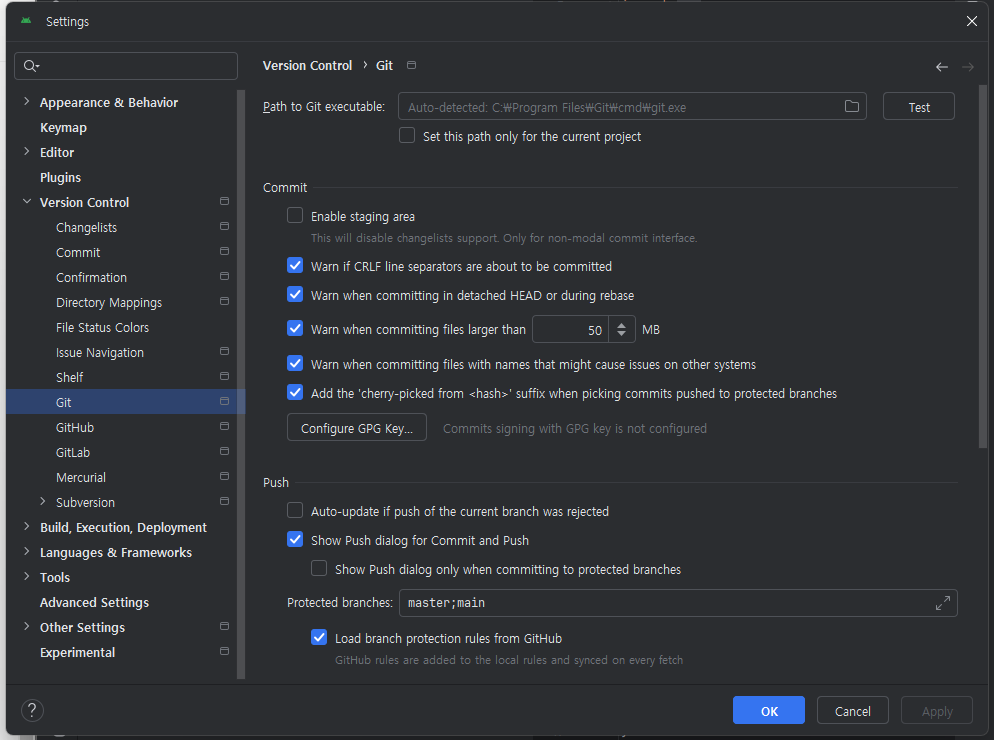Click project icon beside Issue Navigation row
This screenshot has height=740, width=994.
[224, 351]
